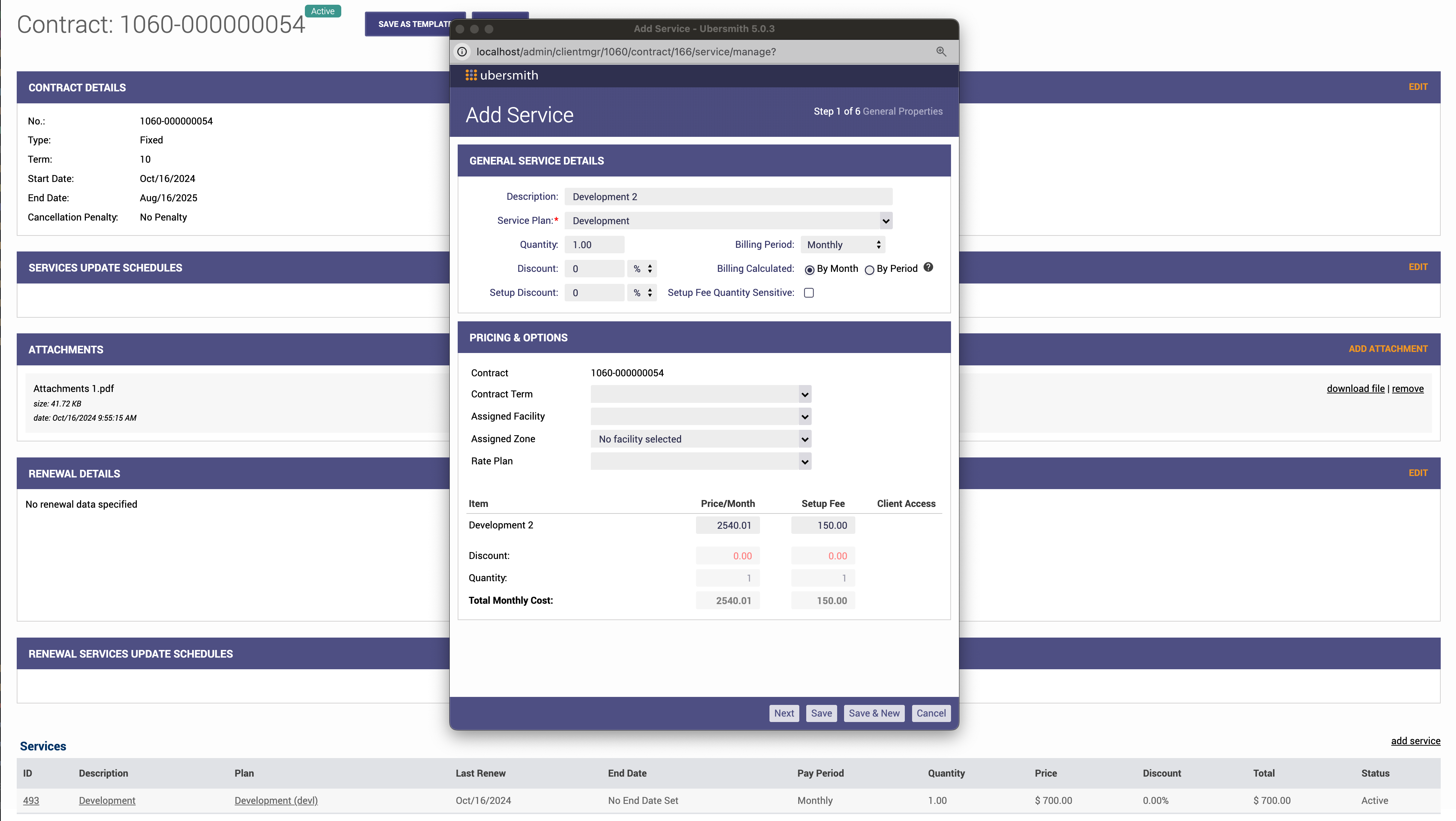Change the Discount percent unit selector
This screenshot has width=1456, height=821.
pos(642,269)
